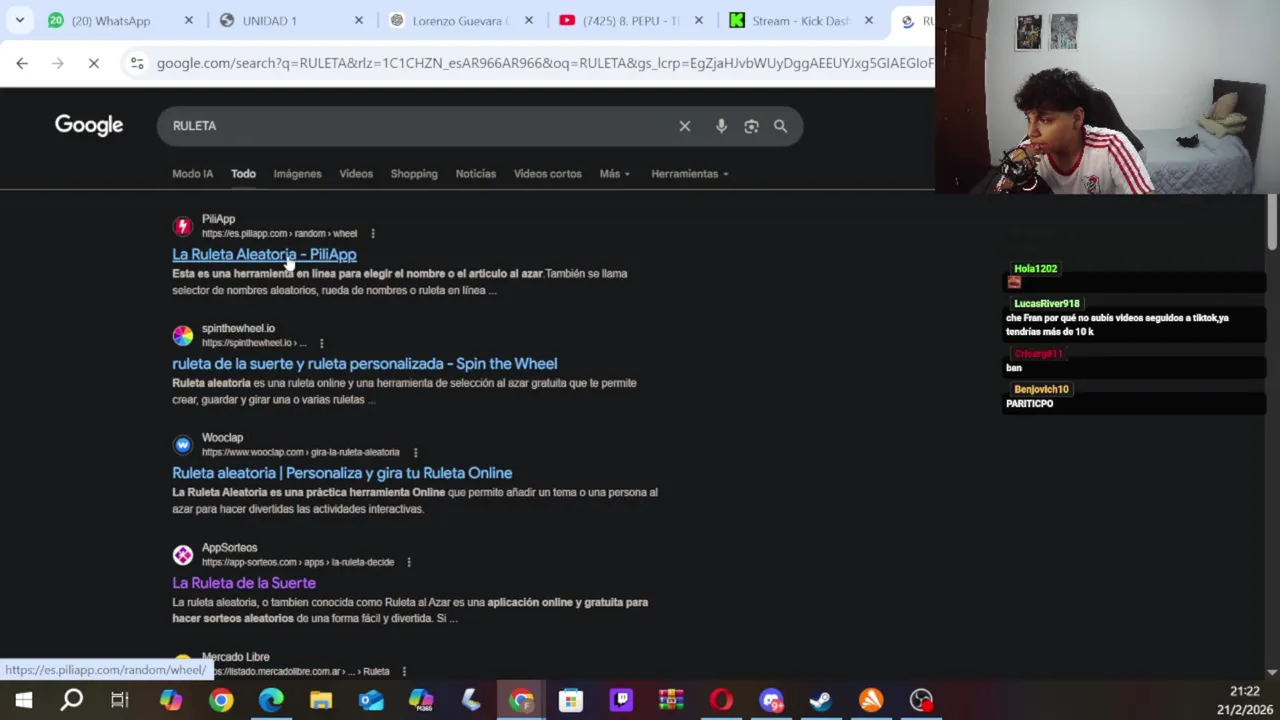Image resolution: width=1280 pixels, height=720 pixels.
Task: Open Microsoft Edge from taskbar
Action: 271,700
